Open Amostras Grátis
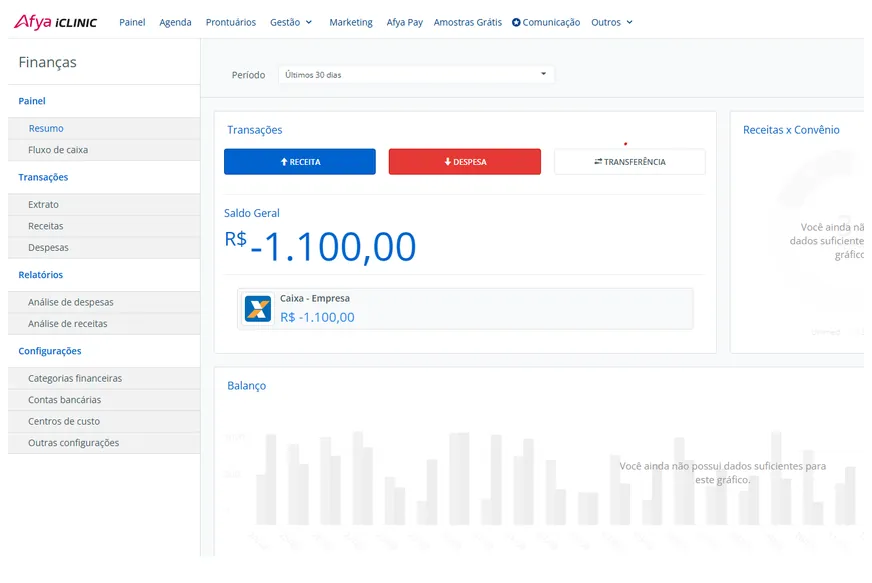 tap(468, 22)
